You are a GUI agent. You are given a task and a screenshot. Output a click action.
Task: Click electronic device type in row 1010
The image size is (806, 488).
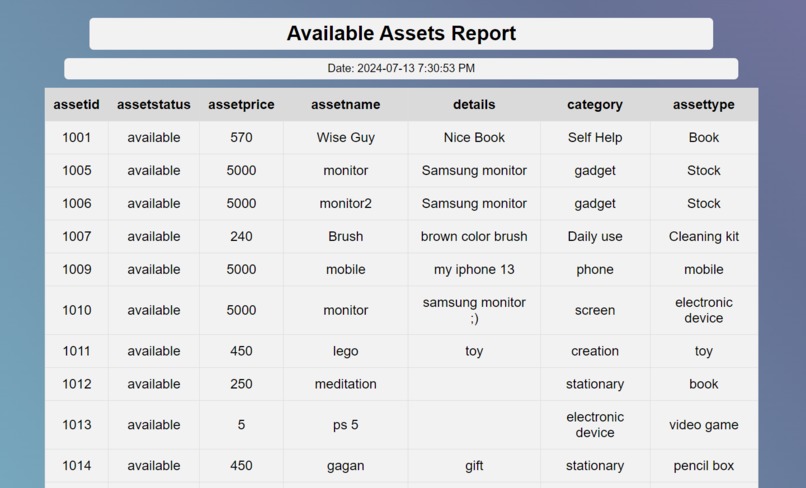(704, 310)
